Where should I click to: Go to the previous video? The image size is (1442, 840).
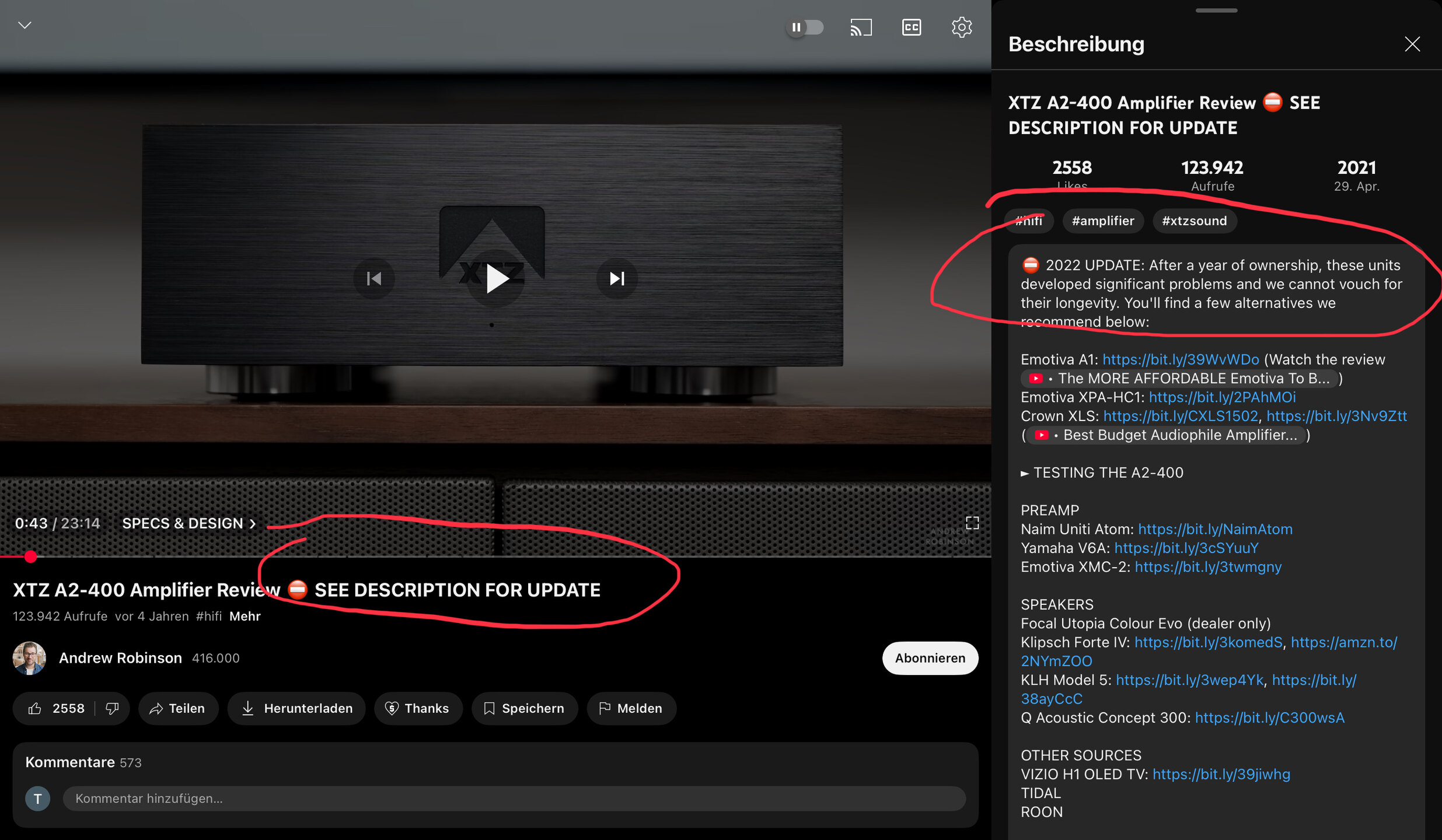point(374,279)
